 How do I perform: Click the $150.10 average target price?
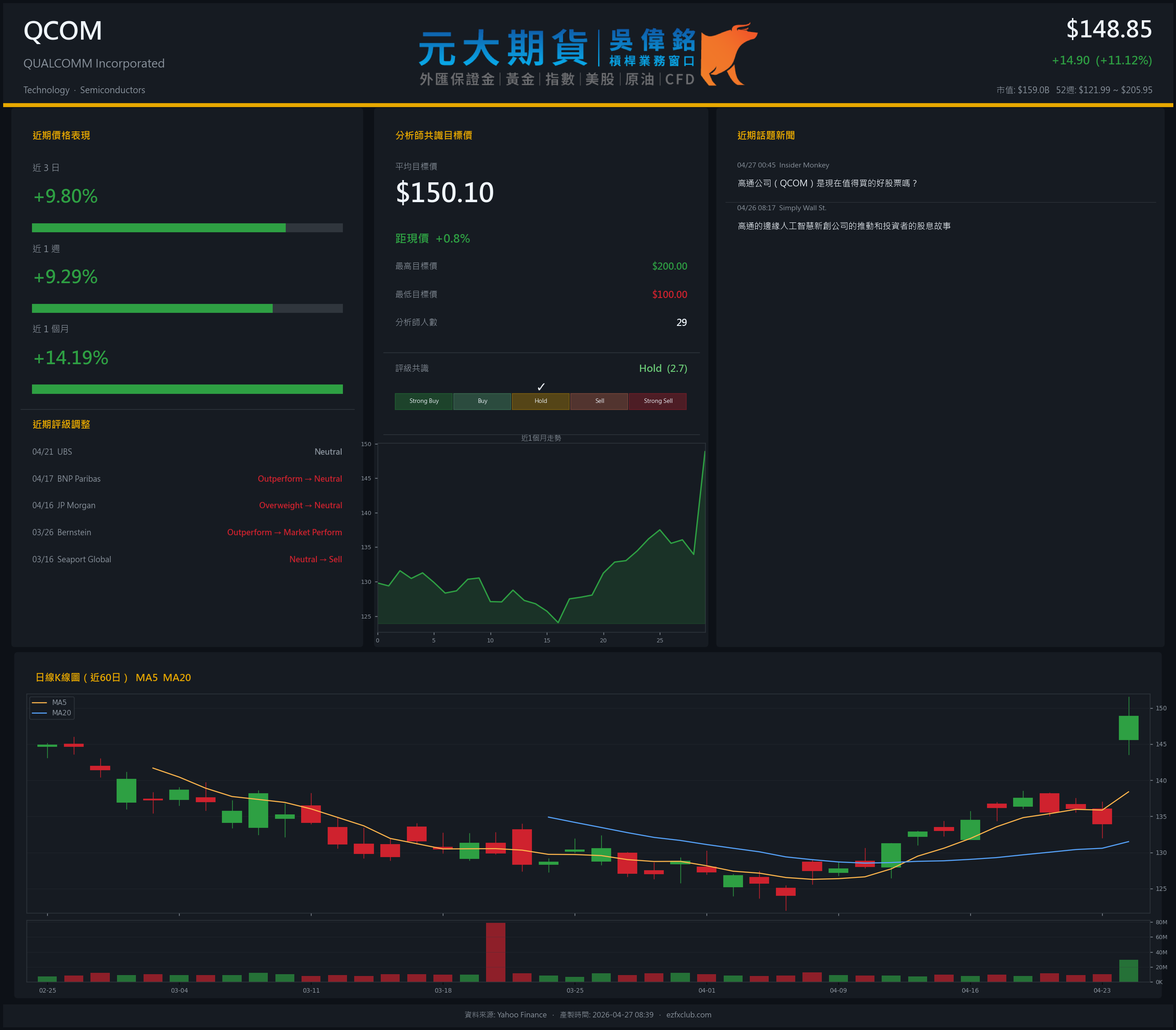pyautogui.click(x=445, y=192)
